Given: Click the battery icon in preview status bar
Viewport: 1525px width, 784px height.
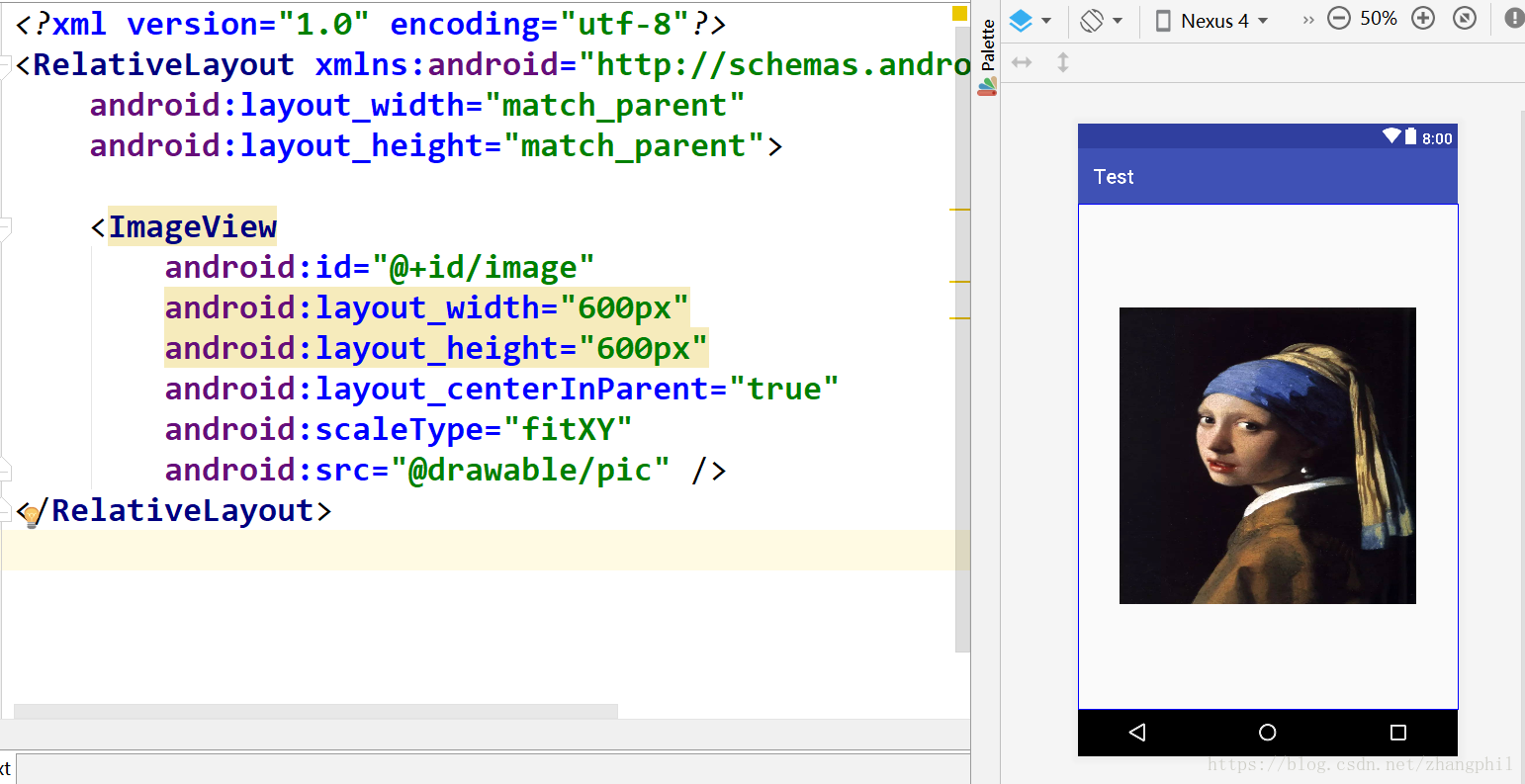Looking at the screenshot, I should (1411, 136).
